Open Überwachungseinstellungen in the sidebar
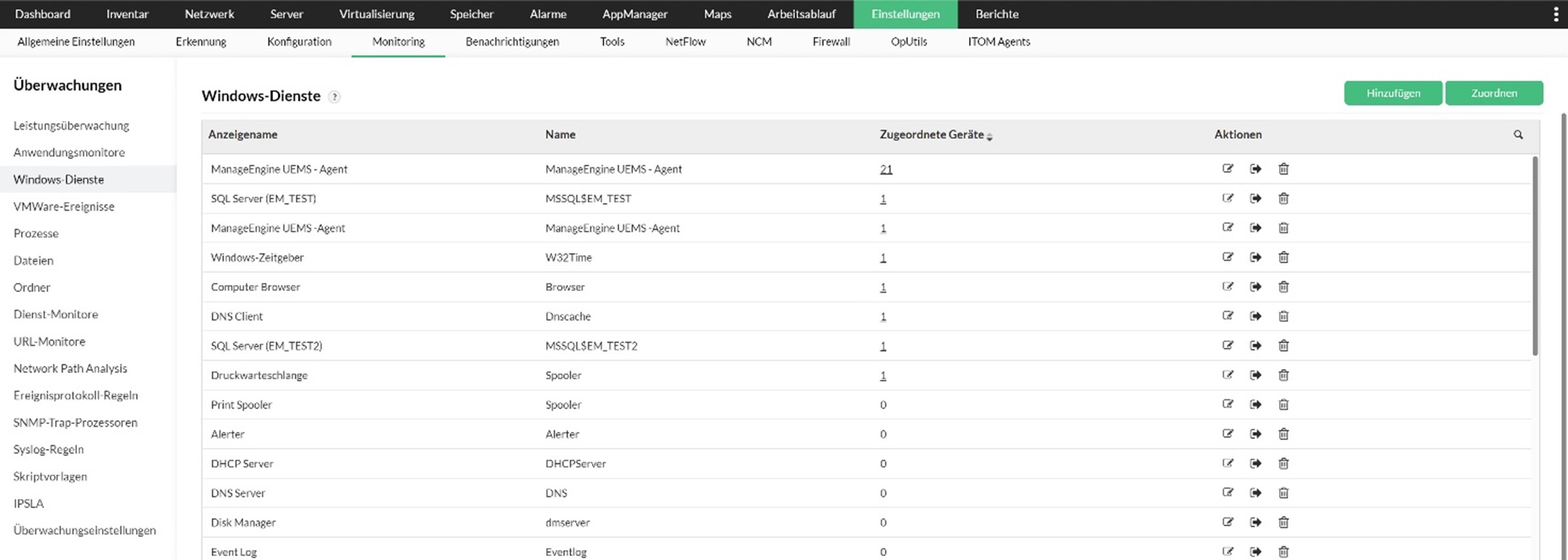1568x560 pixels. click(84, 530)
